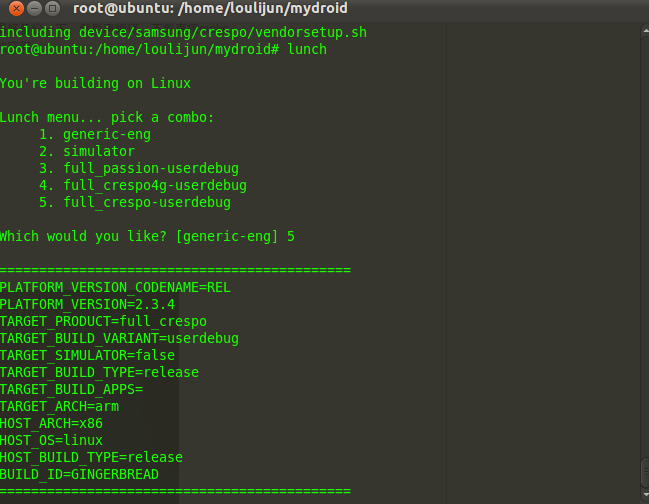
Task: Click 'Lunch menu... pick a combo:' line
Action: 107,118
